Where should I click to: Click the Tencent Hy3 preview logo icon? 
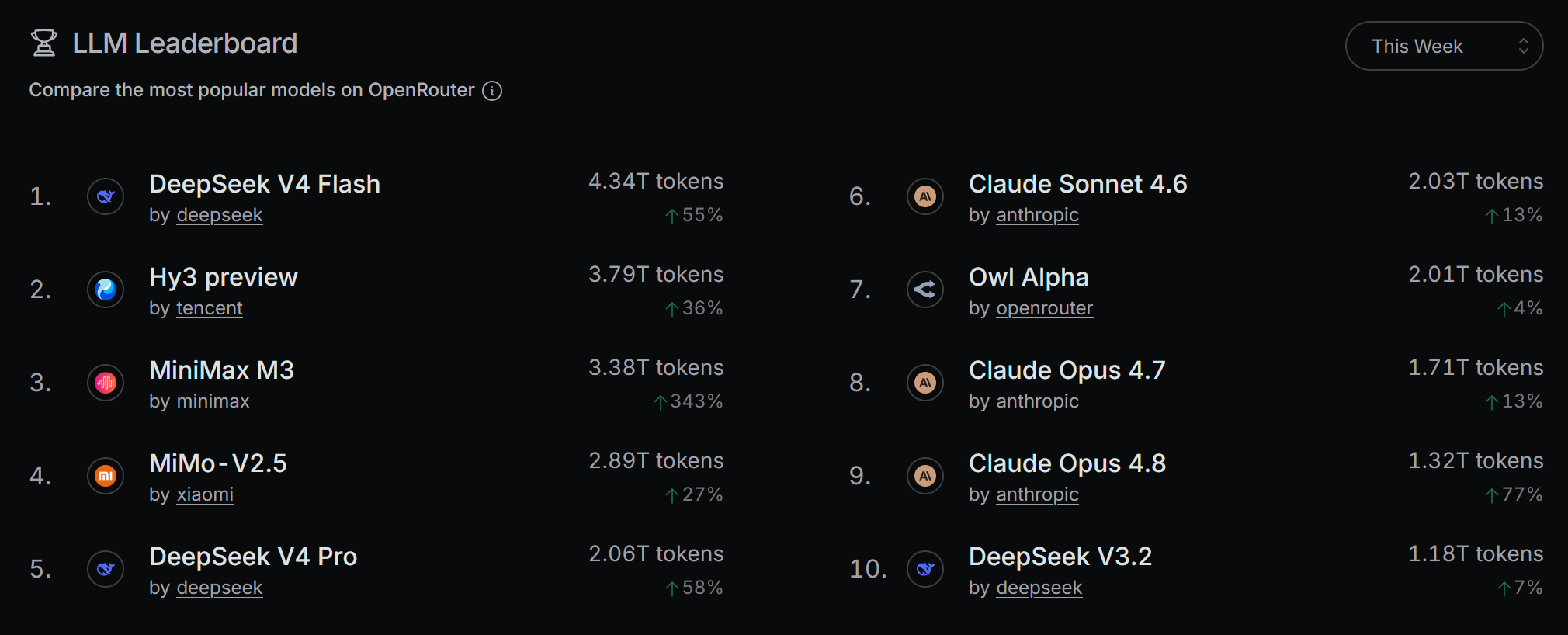click(106, 290)
